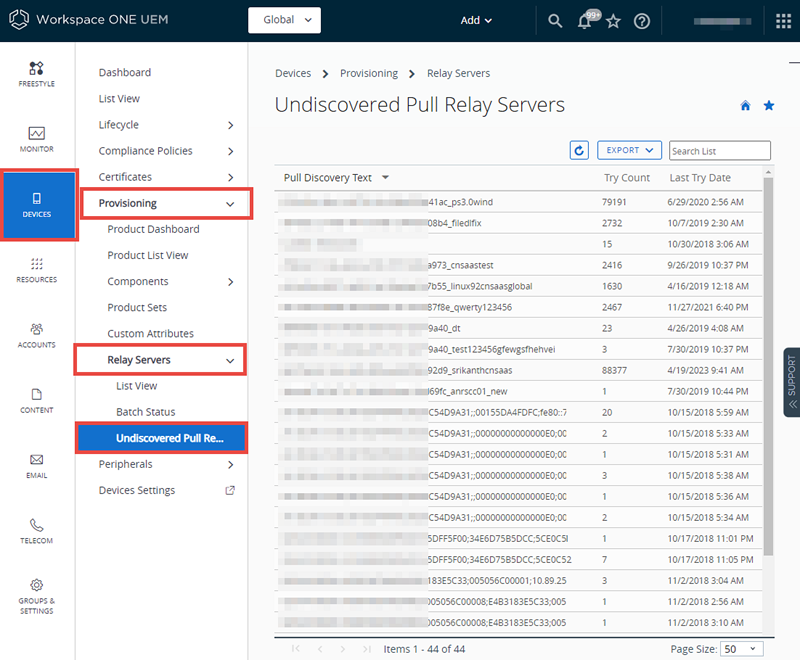Sort by Try Count column header

[627, 177]
